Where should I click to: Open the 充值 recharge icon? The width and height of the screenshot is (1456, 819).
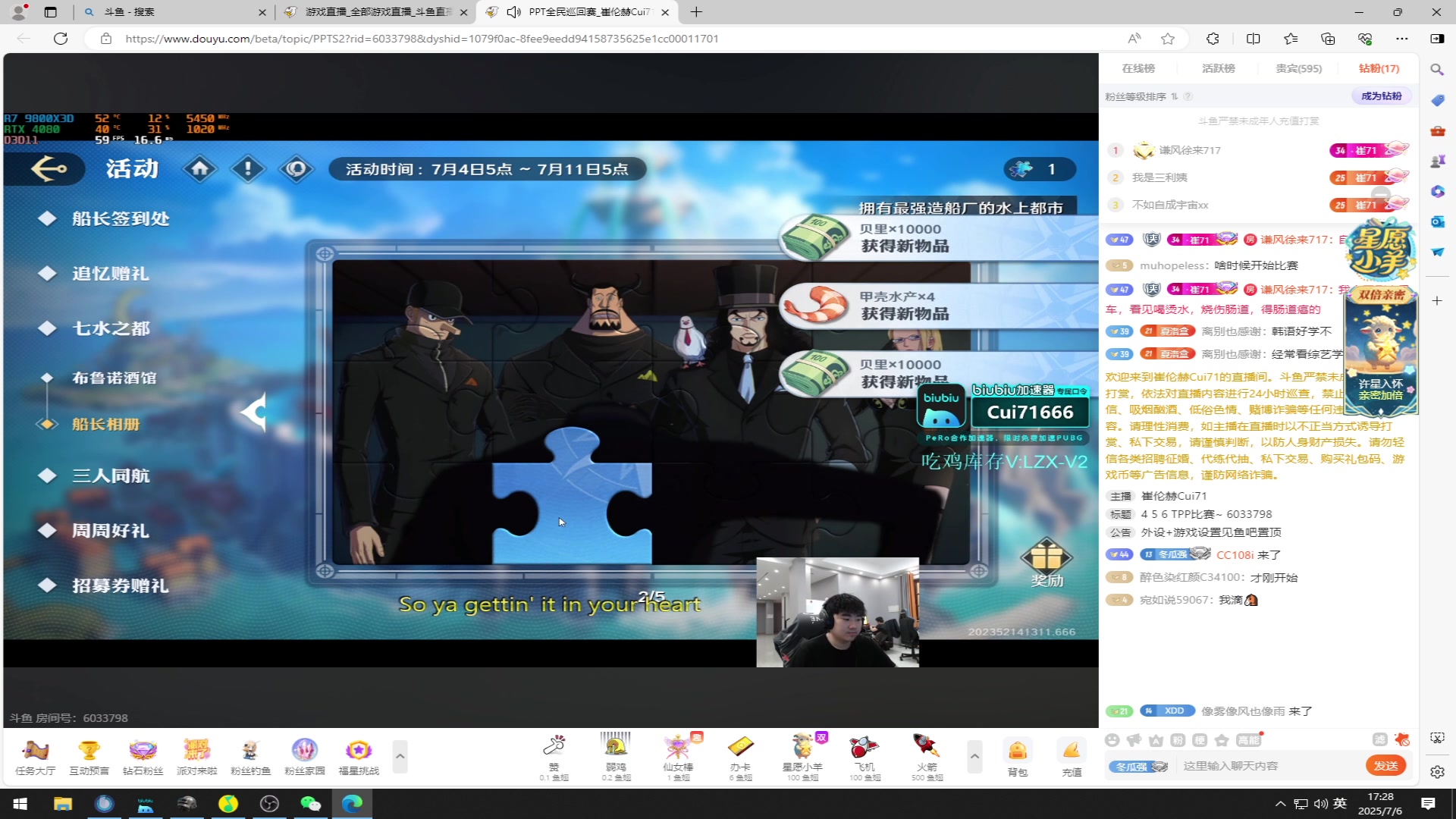[x=1072, y=758]
